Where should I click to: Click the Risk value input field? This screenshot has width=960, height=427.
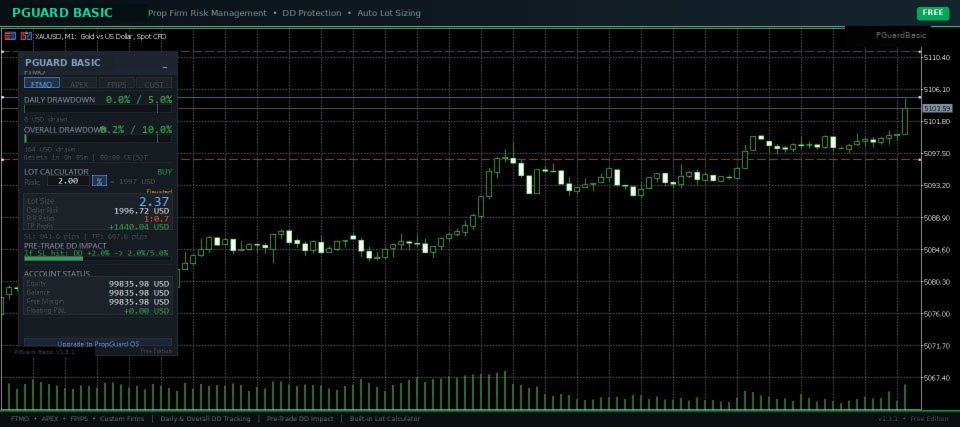click(x=68, y=181)
